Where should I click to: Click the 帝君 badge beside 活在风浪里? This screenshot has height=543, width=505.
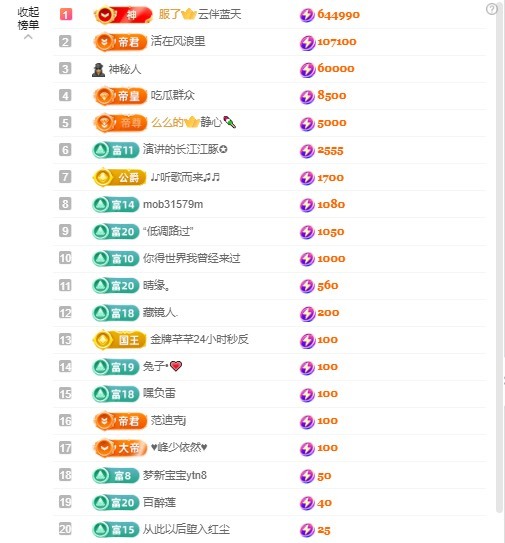(121, 42)
